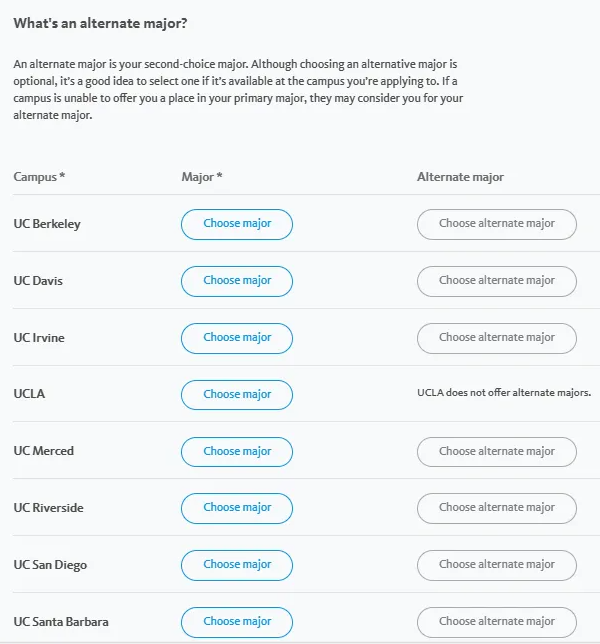The height and width of the screenshot is (644, 600).
Task: Click the Campus column header
Action: point(39,177)
